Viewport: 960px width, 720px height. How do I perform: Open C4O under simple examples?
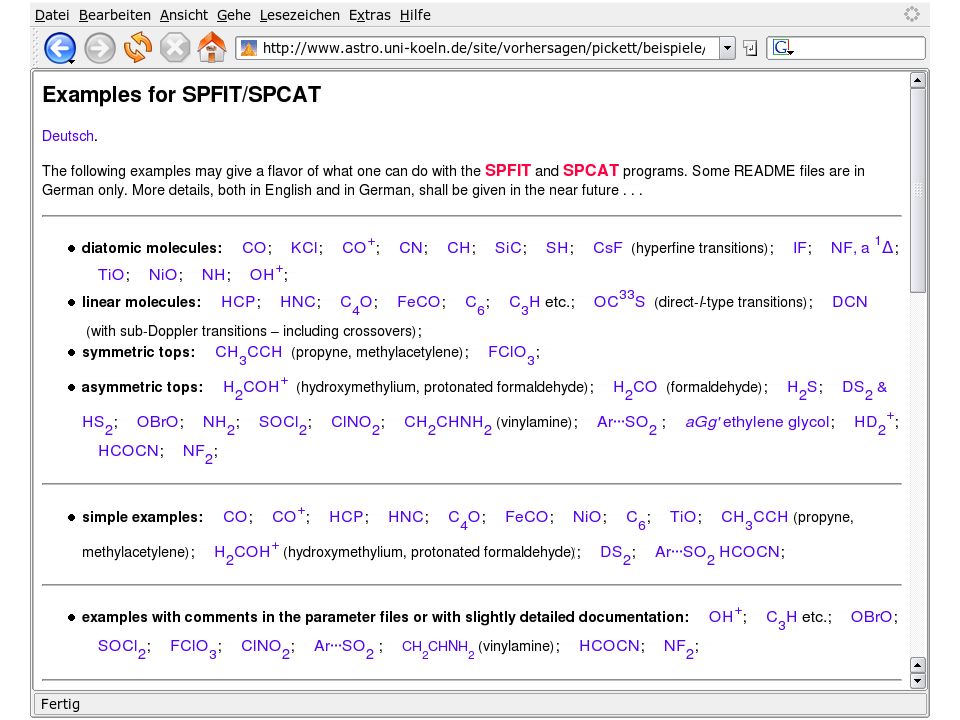(465, 519)
